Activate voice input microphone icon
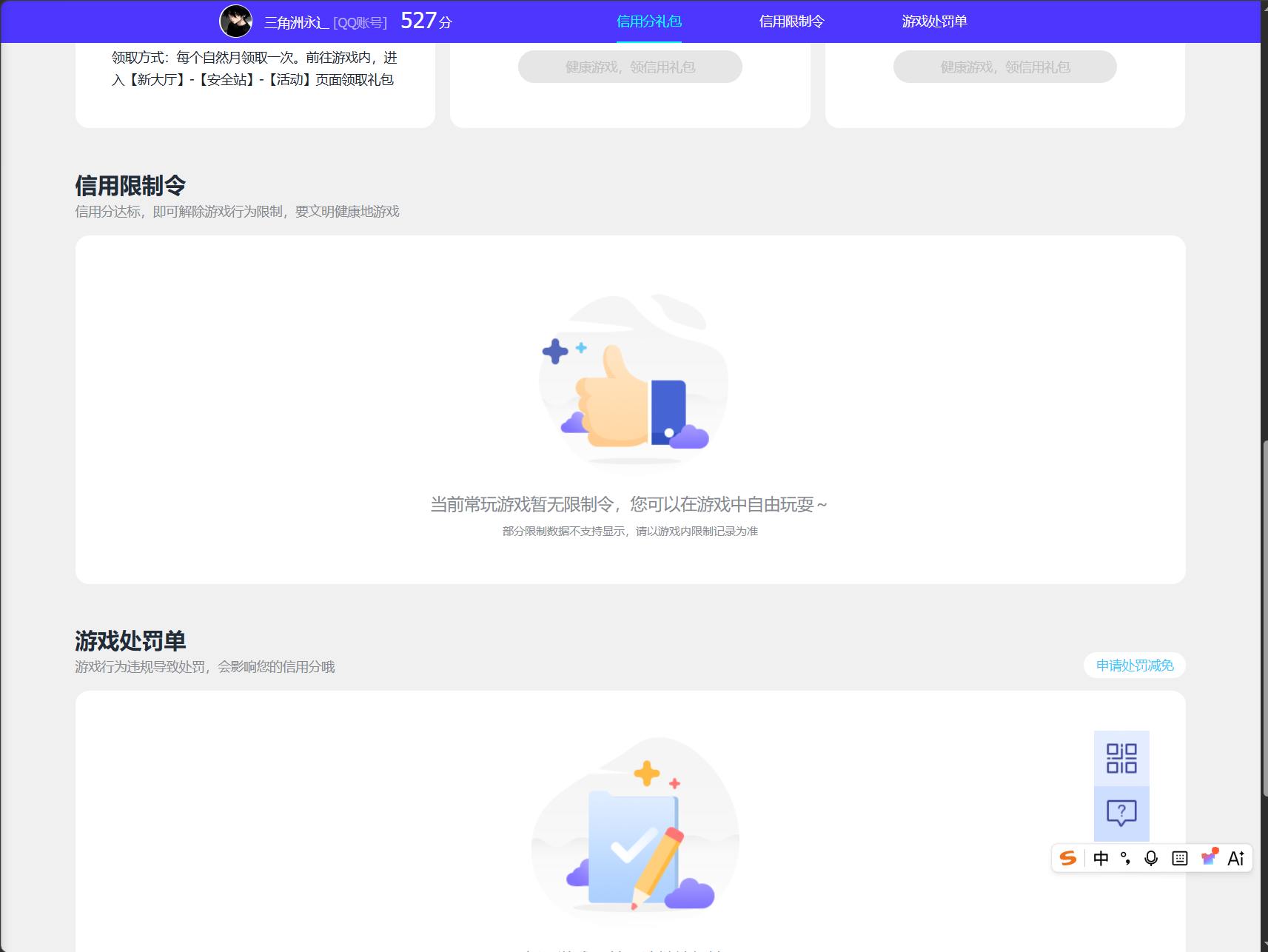This screenshot has height=952, width=1268. (x=1151, y=858)
